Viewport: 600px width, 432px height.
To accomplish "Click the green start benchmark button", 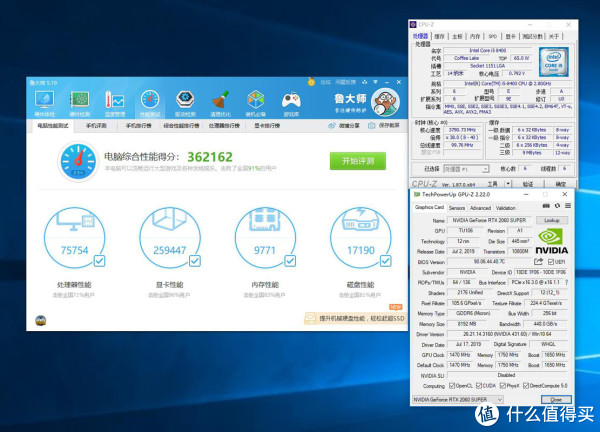I will pos(358,161).
